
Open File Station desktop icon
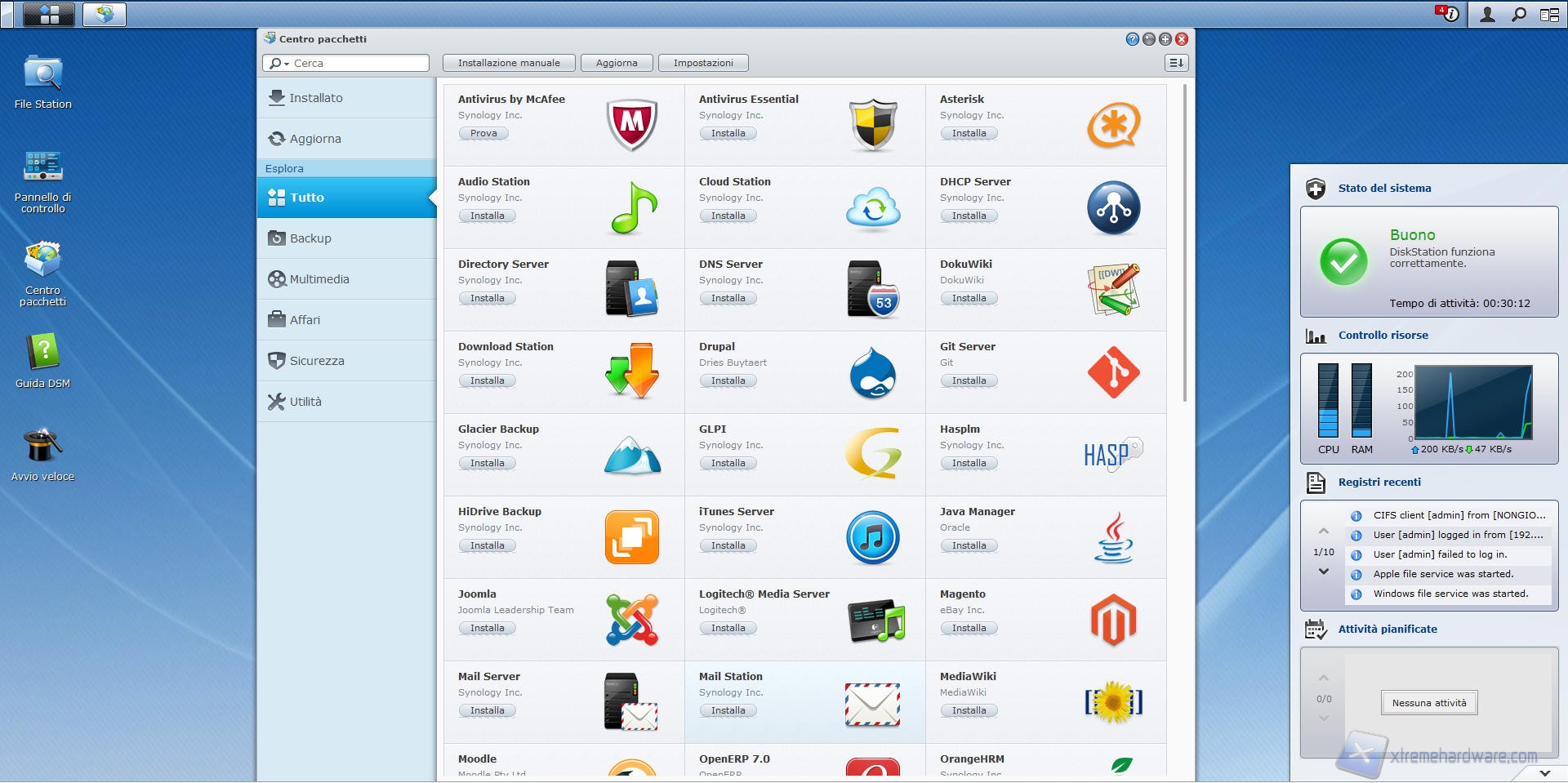(42, 75)
